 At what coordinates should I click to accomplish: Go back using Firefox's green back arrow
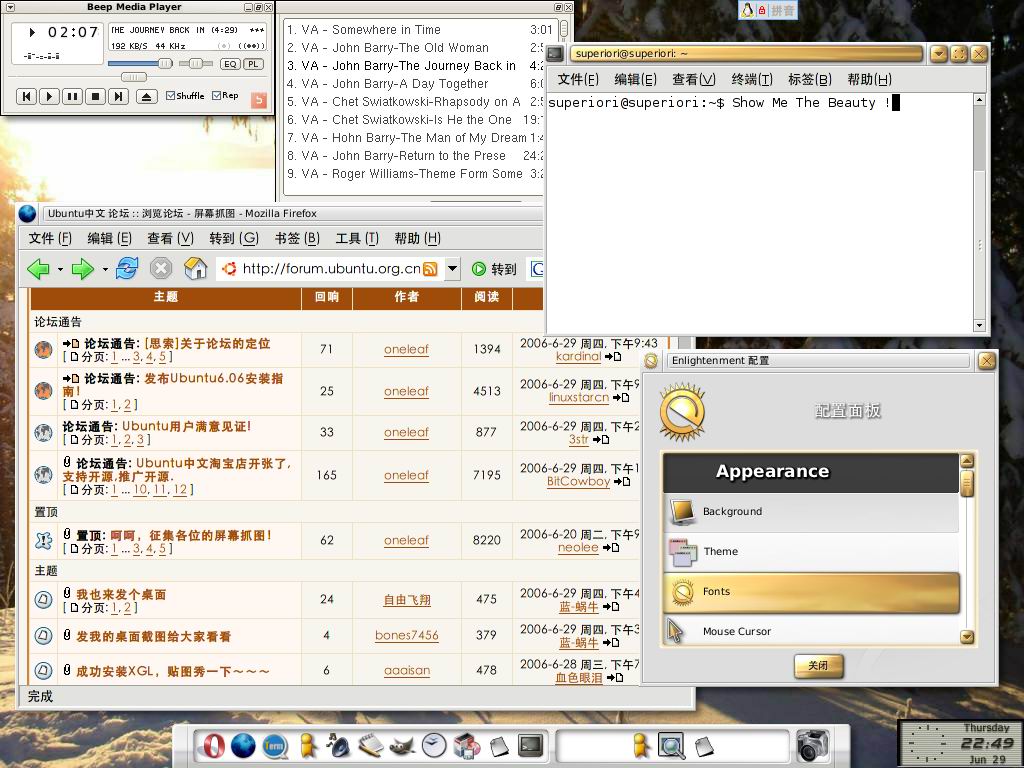pos(38,268)
